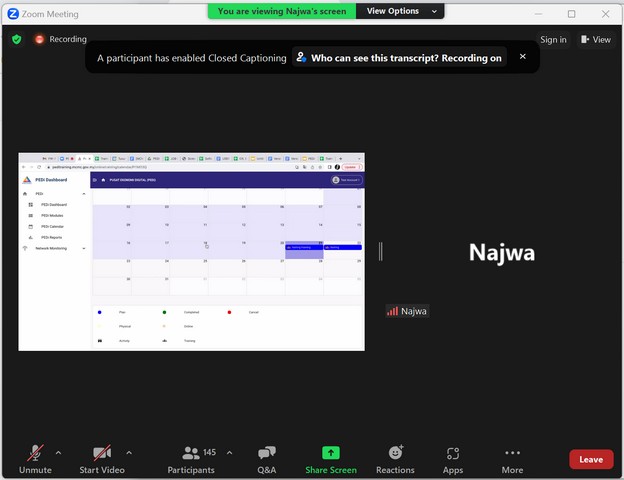
Task: Click the More options icon
Action: pyautogui.click(x=512, y=458)
